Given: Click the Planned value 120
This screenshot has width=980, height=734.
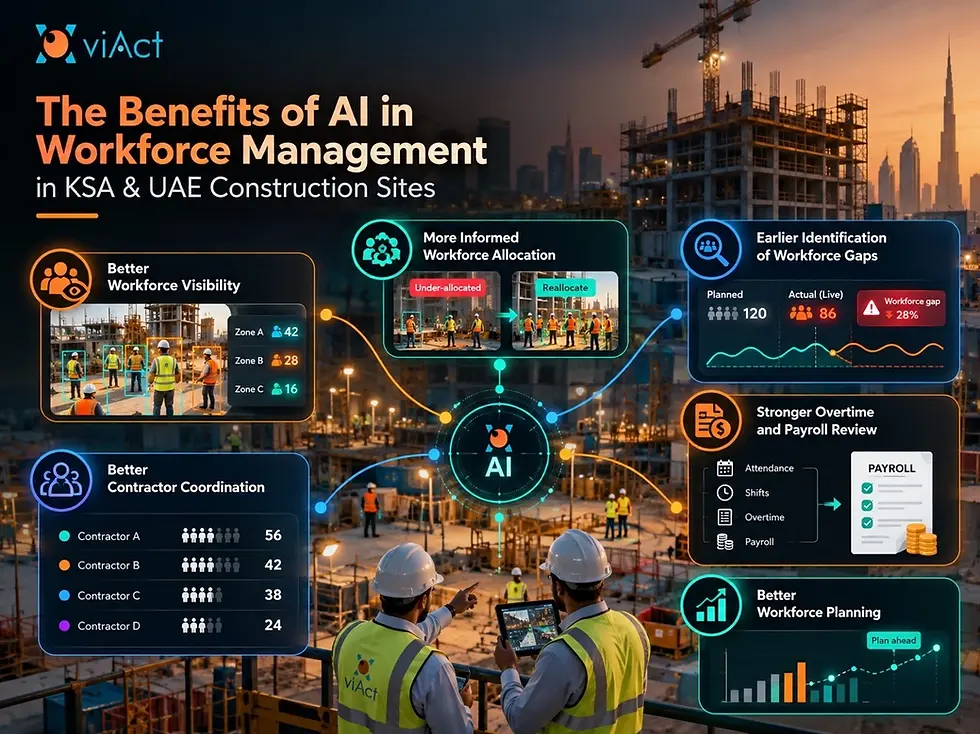Looking at the screenshot, I should coord(754,313).
